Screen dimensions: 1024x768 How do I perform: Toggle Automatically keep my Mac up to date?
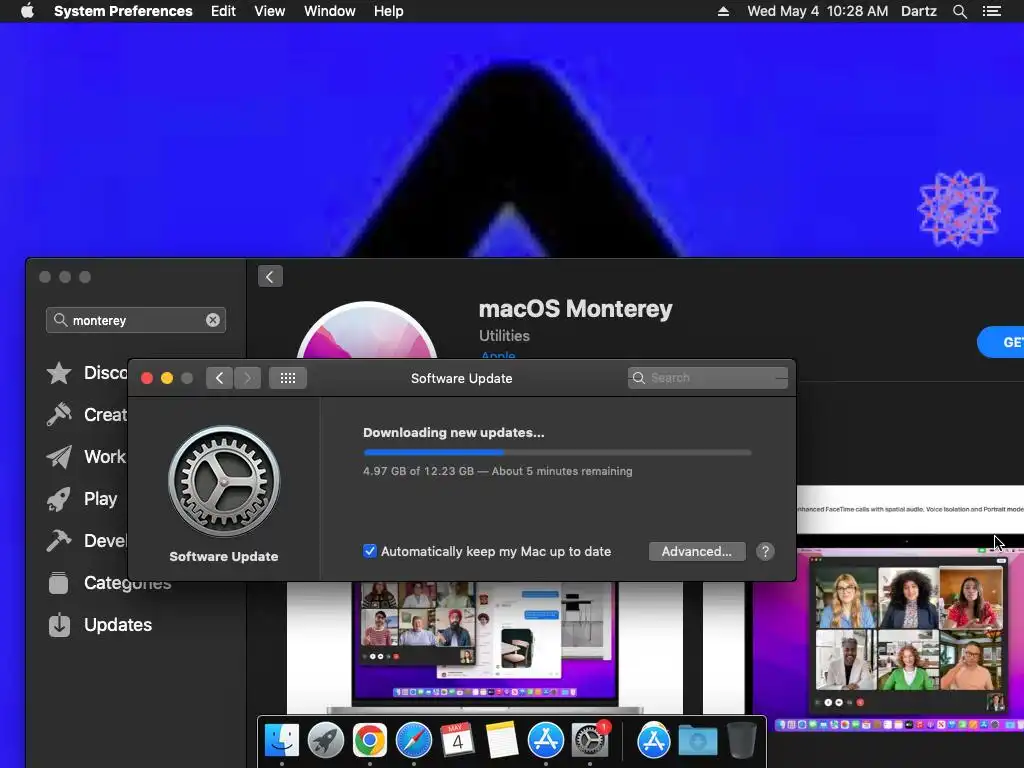370,551
